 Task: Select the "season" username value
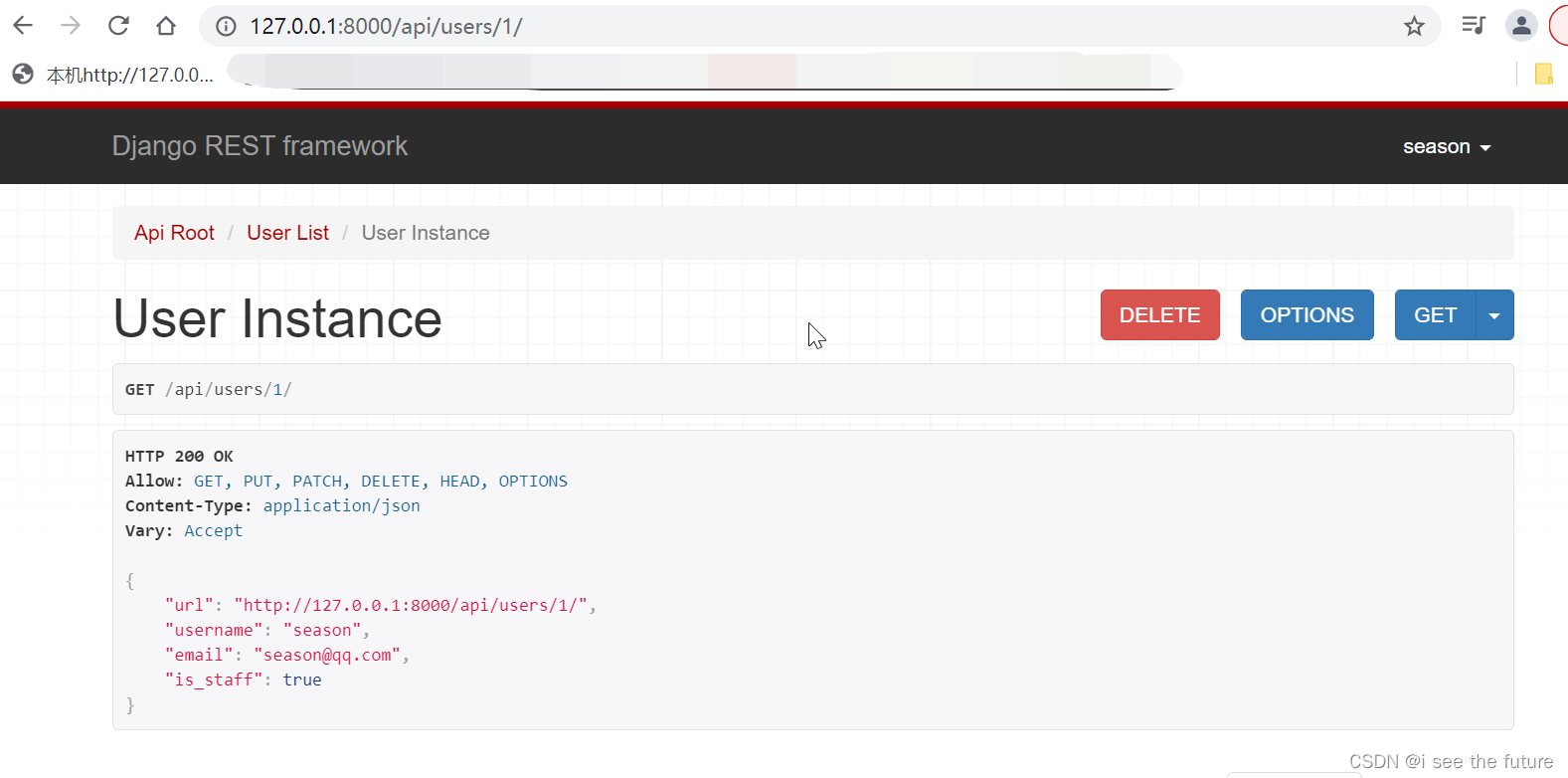(322, 630)
